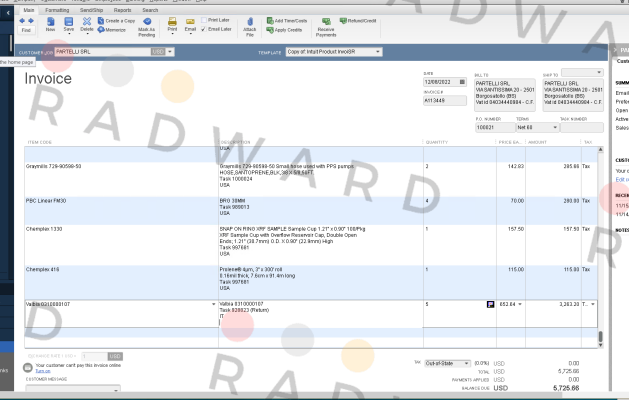
Task: Edit the P.O. Number field
Action: pos(495,127)
